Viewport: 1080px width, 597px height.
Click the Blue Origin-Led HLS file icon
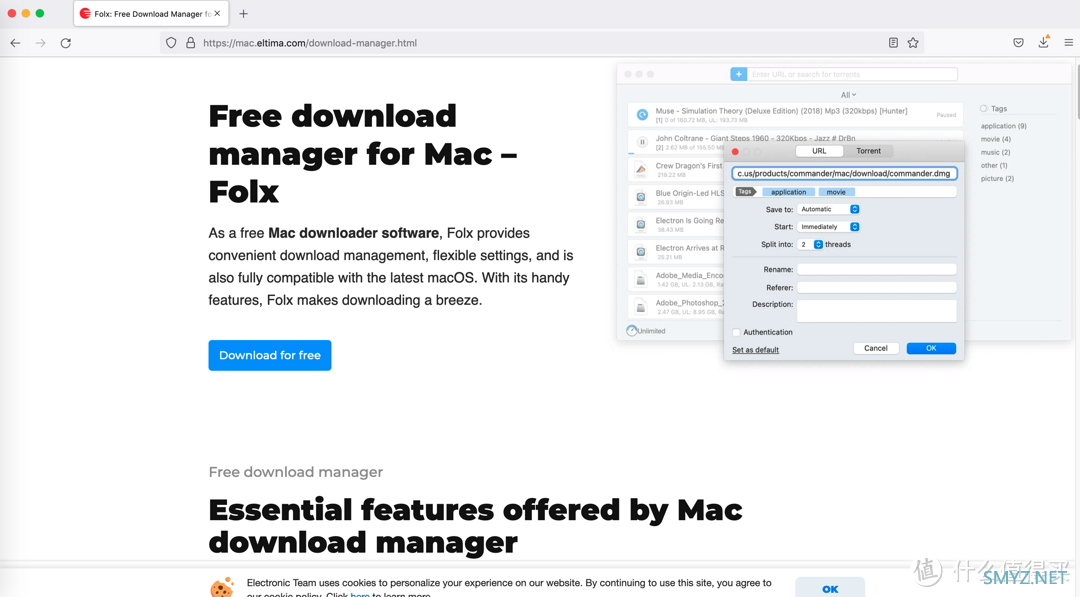641,197
